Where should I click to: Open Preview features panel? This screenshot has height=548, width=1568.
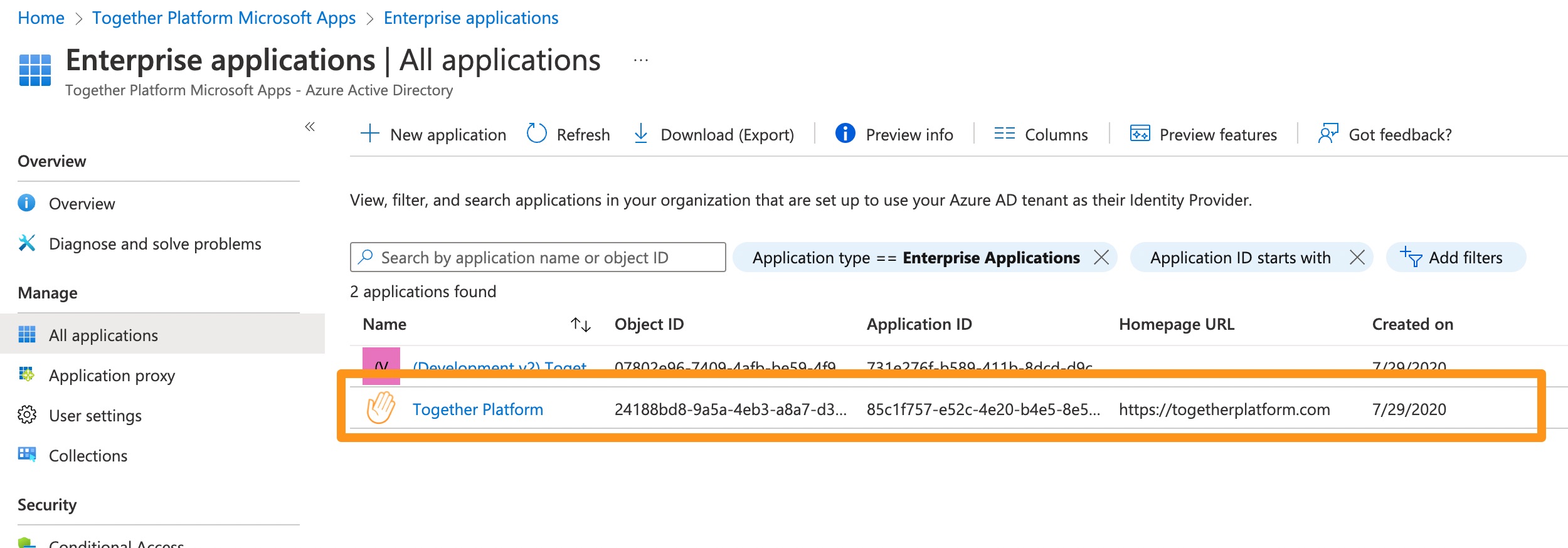[x=1203, y=134]
